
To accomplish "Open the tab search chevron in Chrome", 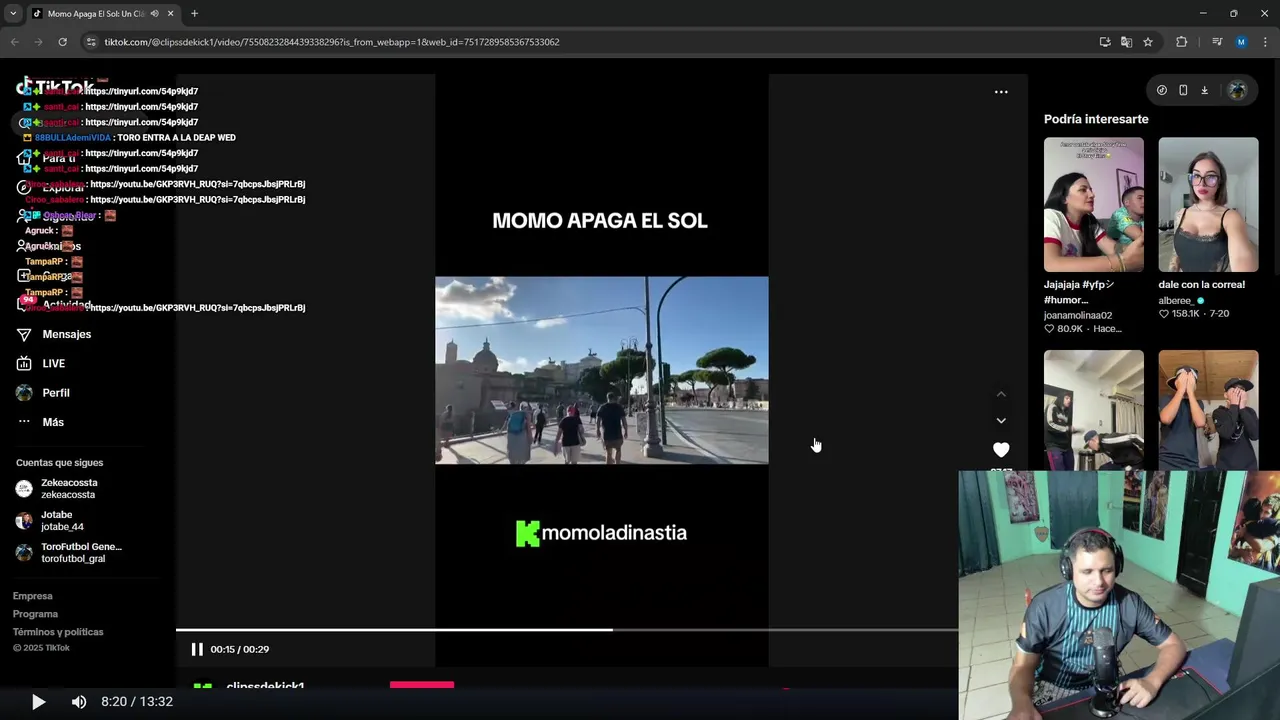I will point(13,14).
